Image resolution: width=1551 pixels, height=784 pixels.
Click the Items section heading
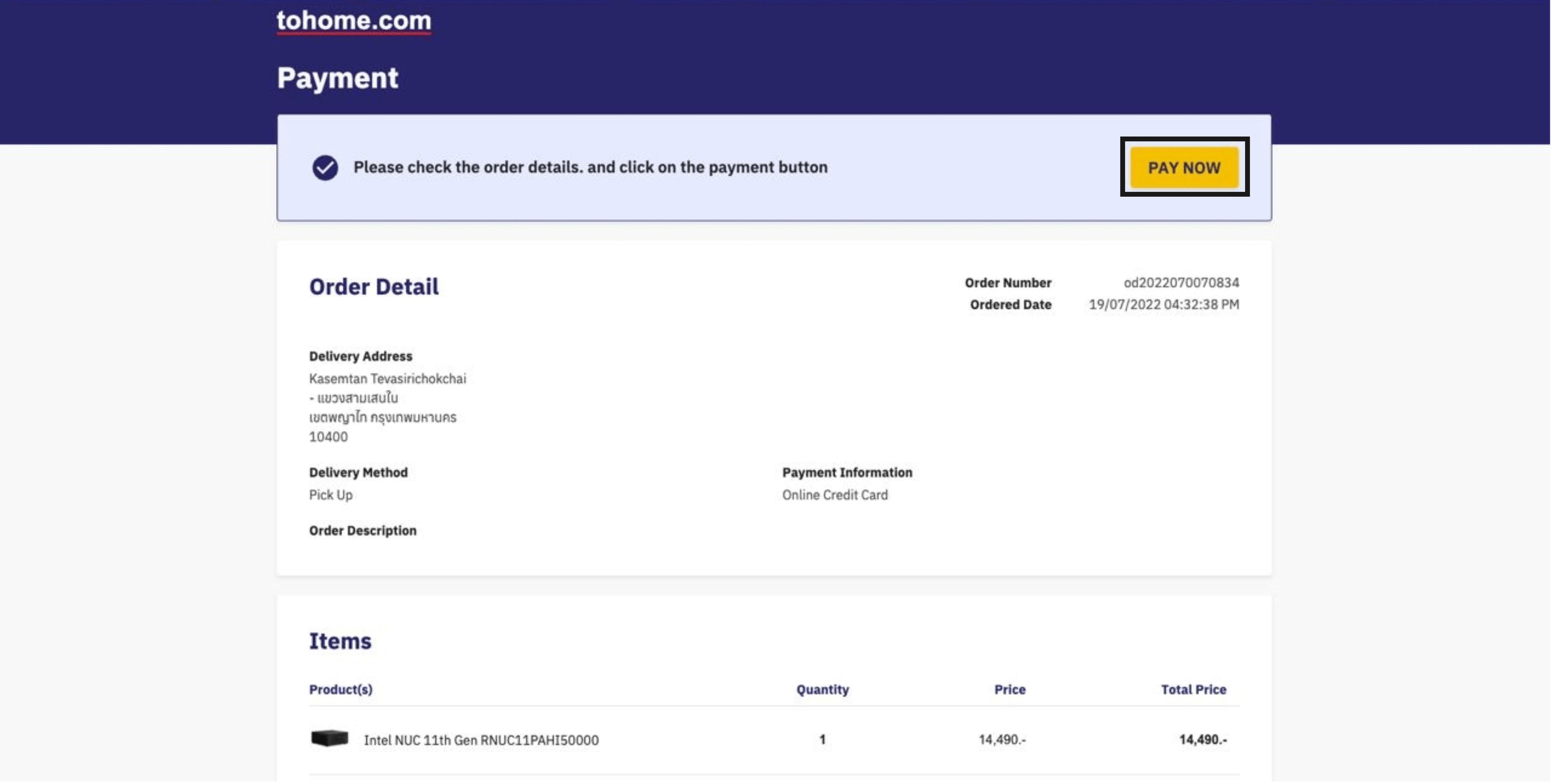pos(340,641)
